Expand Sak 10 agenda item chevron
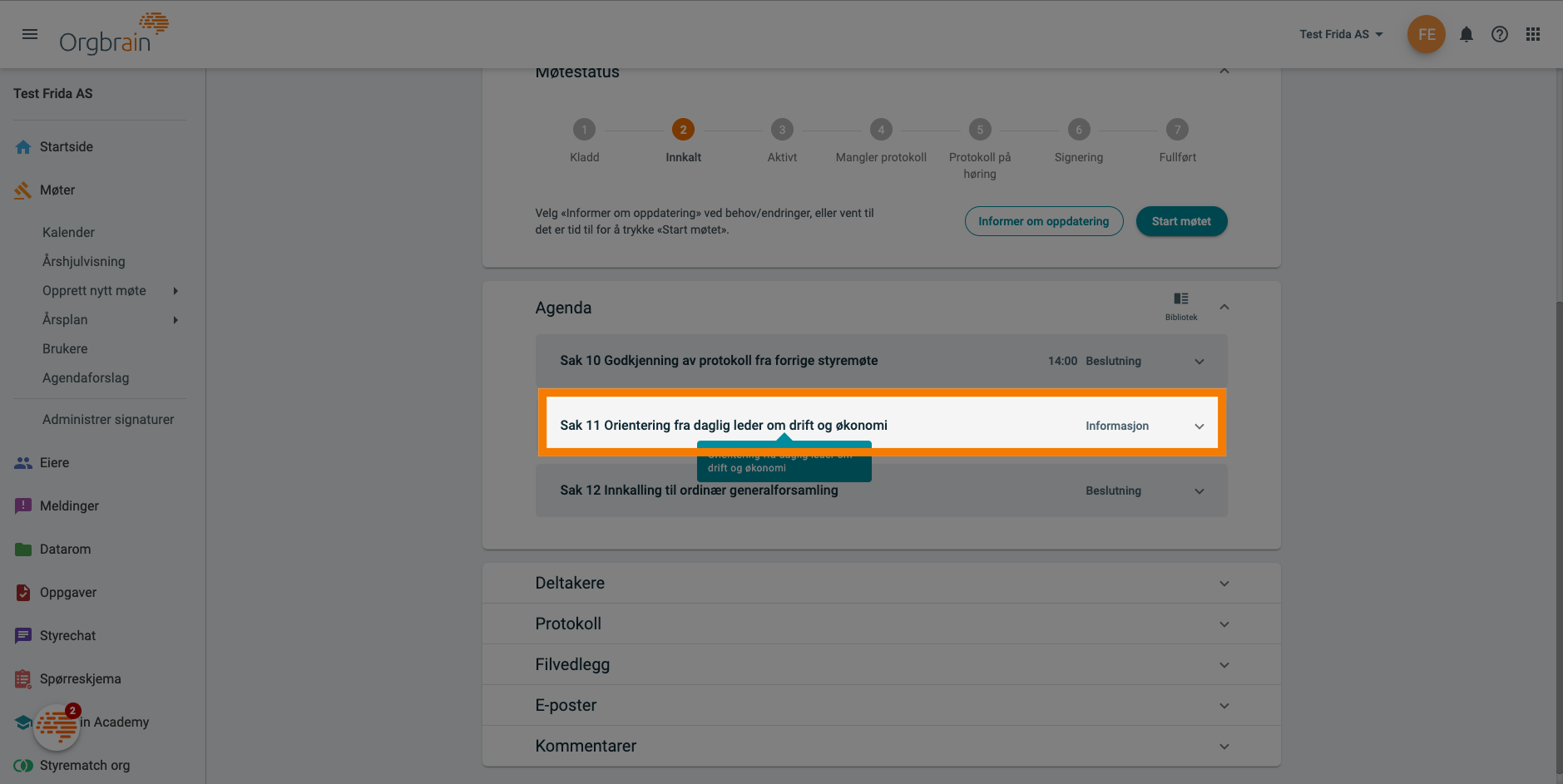Viewport: 1563px width, 784px height. click(1199, 361)
